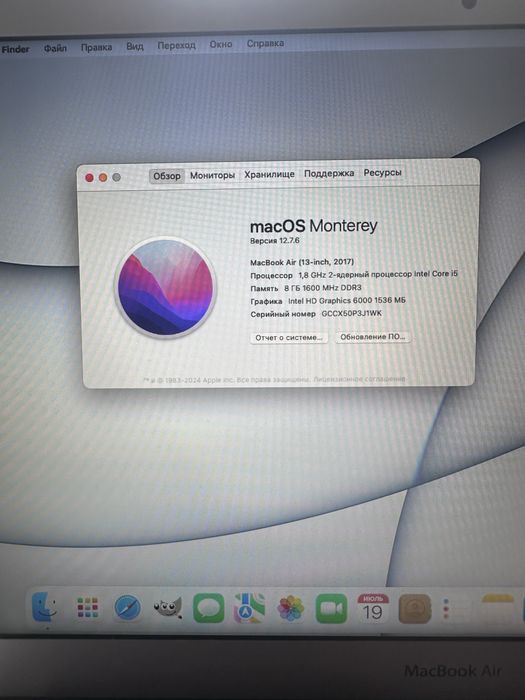Minimize the About This Mac window
525x700 pixels.
click(103, 177)
